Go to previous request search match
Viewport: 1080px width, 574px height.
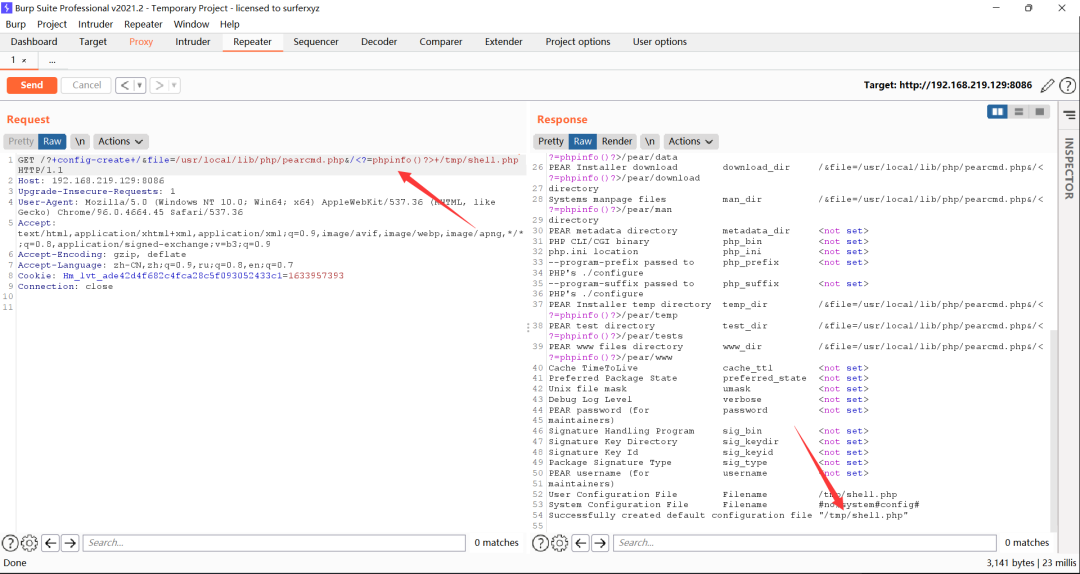[x=50, y=543]
